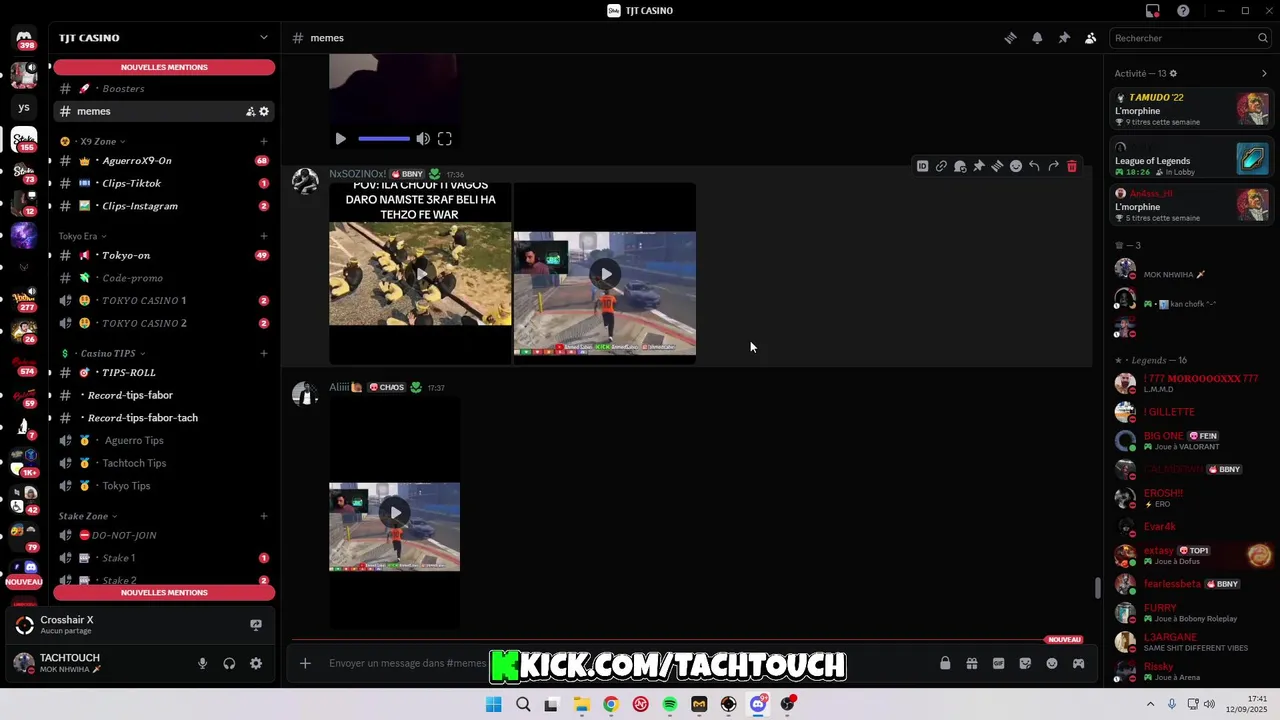Open Crosshair X screen share icon

(256, 625)
